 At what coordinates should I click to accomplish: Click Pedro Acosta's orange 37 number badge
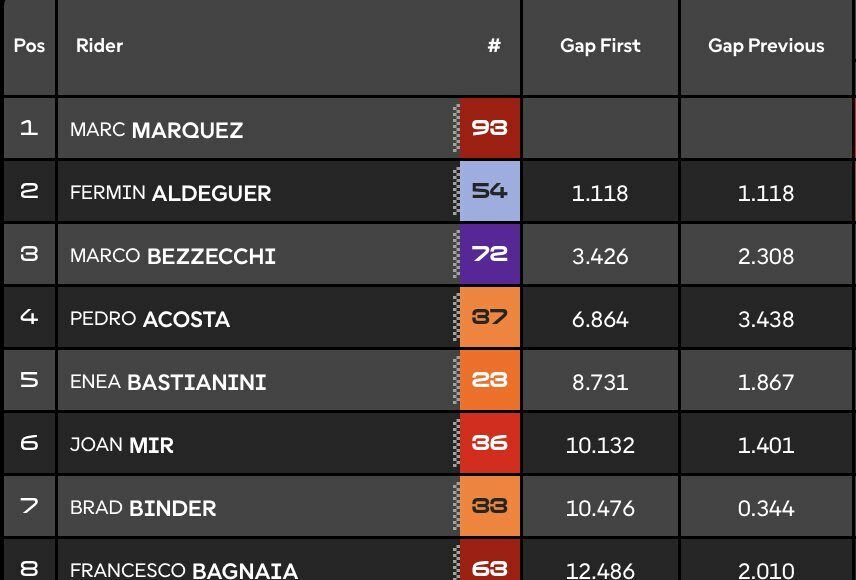click(489, 318)
